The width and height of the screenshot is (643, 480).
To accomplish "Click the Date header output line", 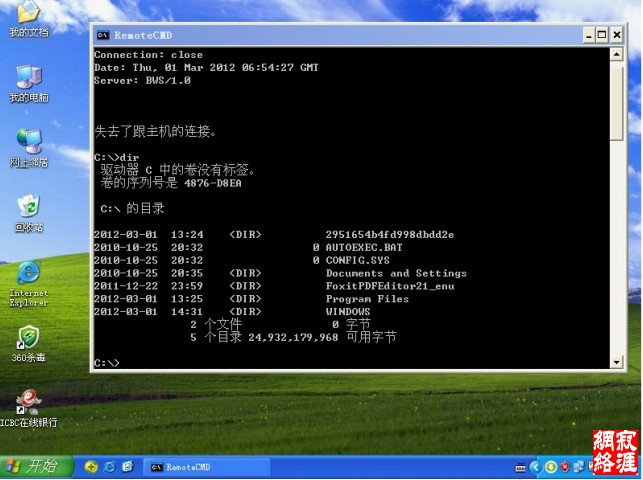I will click(x=206, y=68).
